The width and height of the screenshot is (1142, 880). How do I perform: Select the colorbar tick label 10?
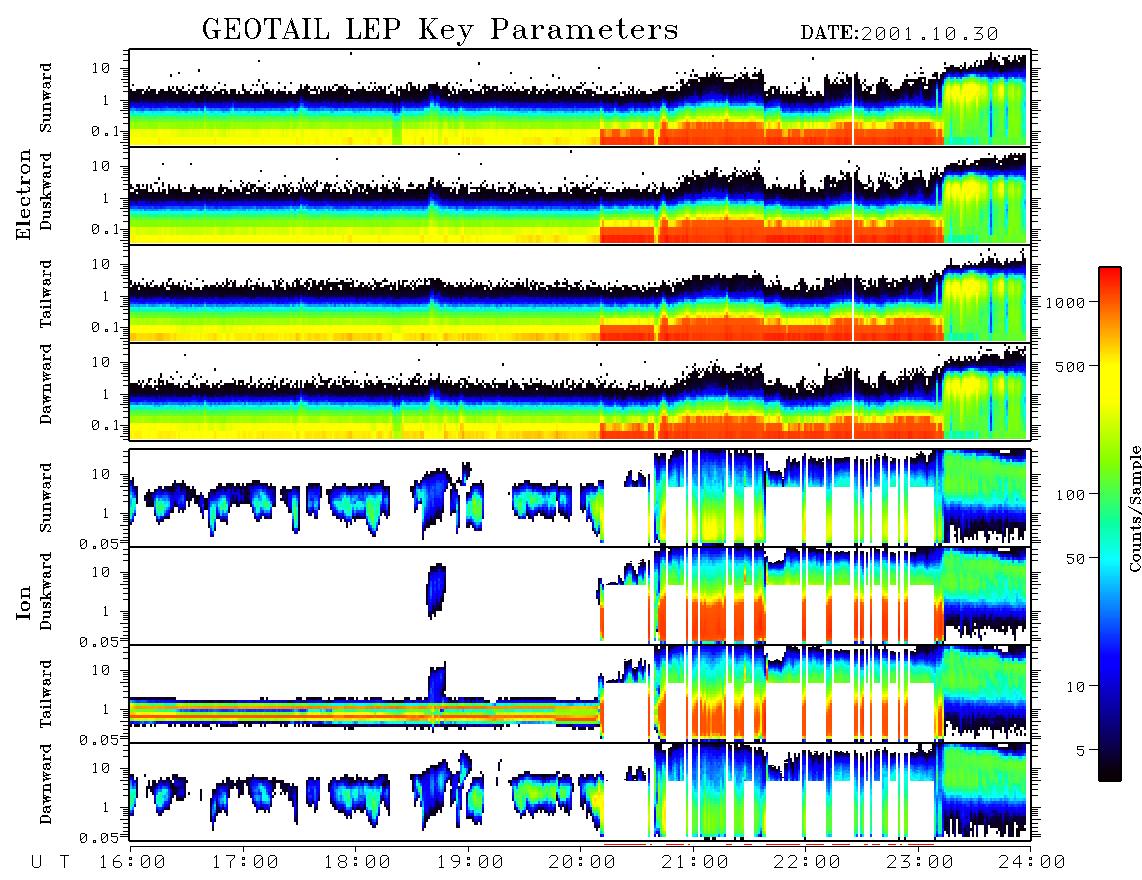click(1075, 687)
